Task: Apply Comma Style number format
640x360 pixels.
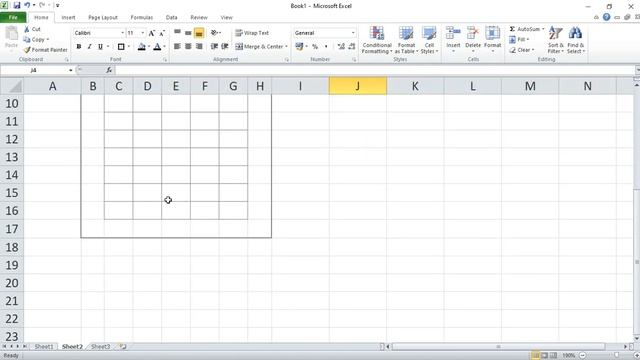Action: (326, 47)
